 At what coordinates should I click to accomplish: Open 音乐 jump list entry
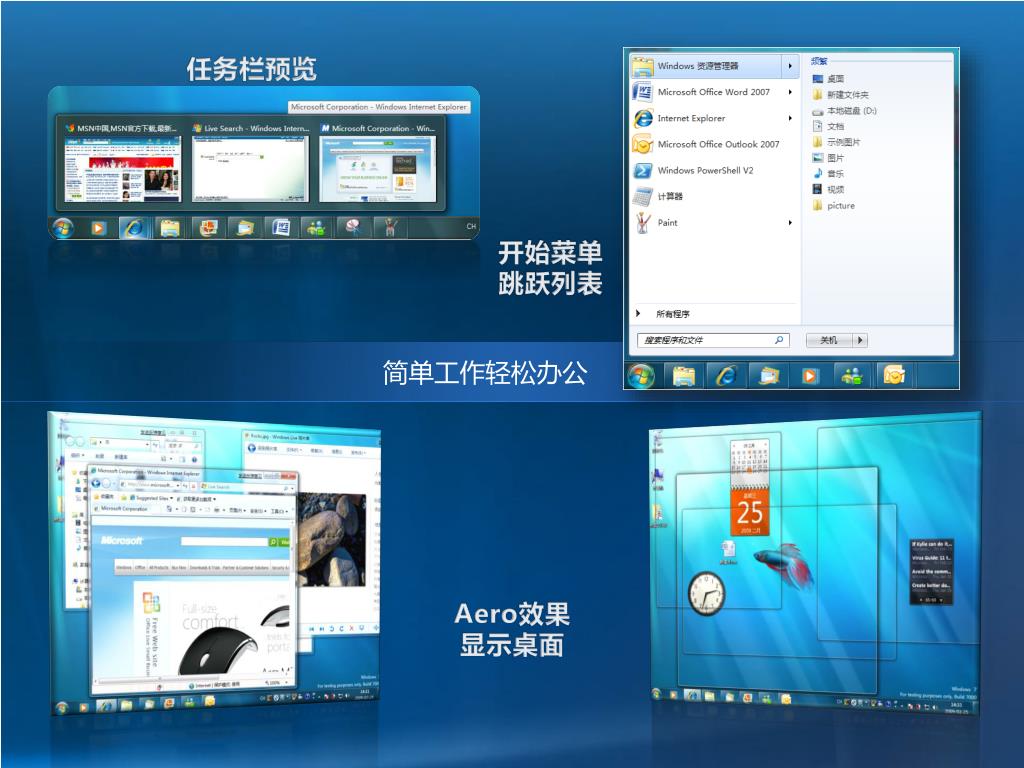[x=828, y=173]
